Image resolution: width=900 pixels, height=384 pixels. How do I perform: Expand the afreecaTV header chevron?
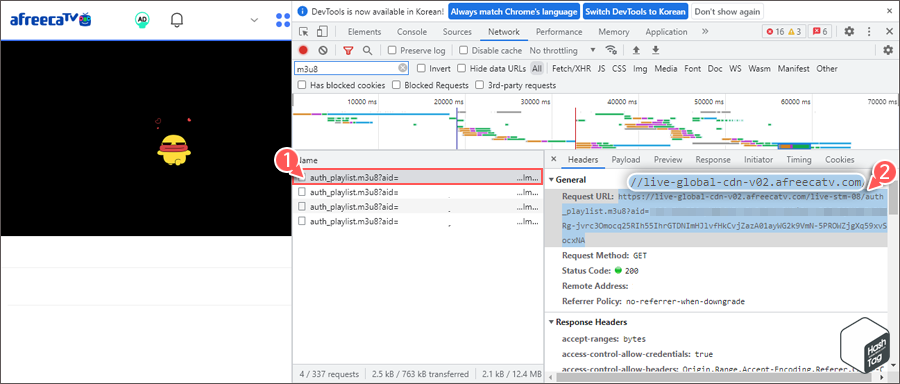[254, 21]
